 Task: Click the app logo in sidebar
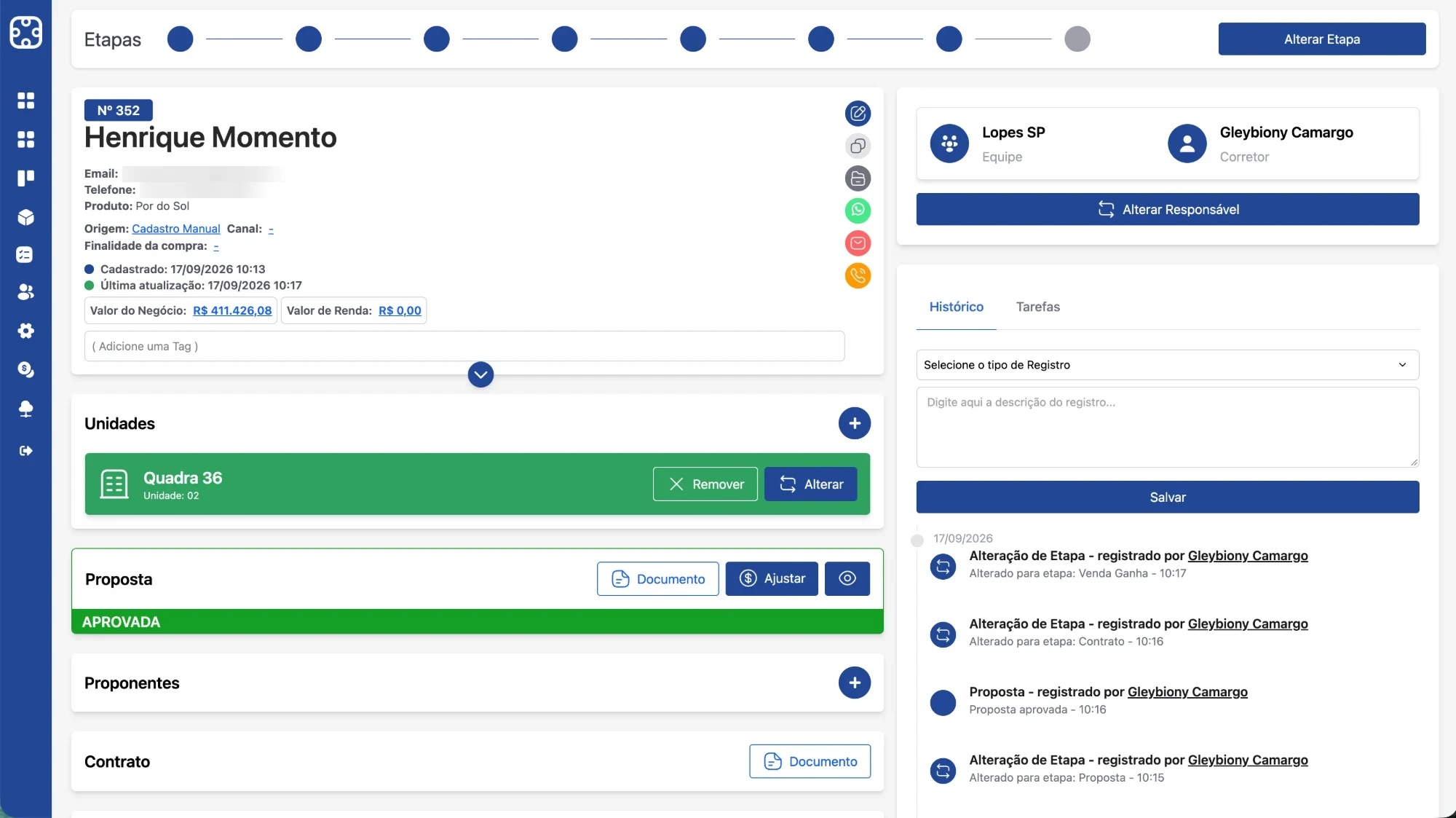[25, 32]
